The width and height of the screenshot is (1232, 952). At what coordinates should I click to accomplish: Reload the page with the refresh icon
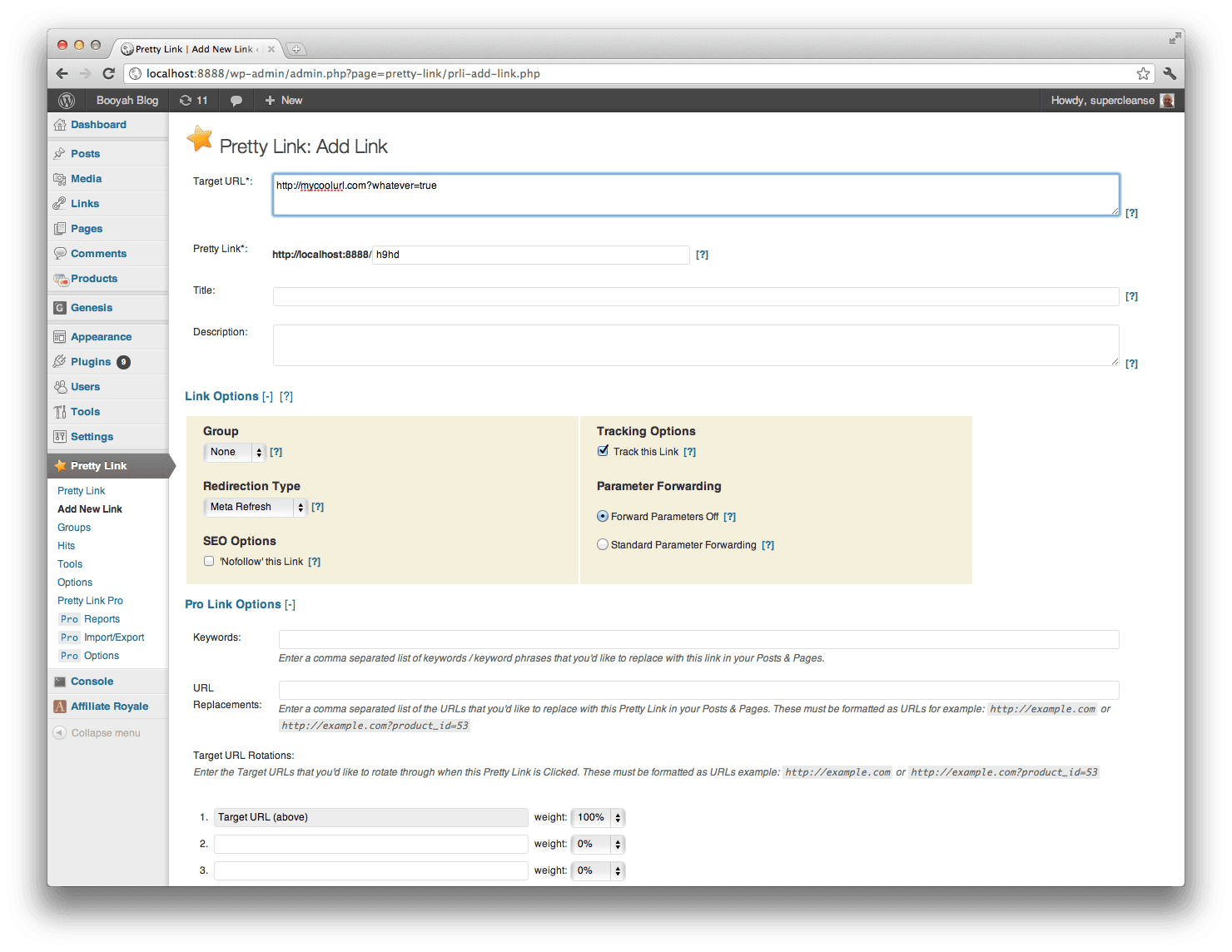108,73
